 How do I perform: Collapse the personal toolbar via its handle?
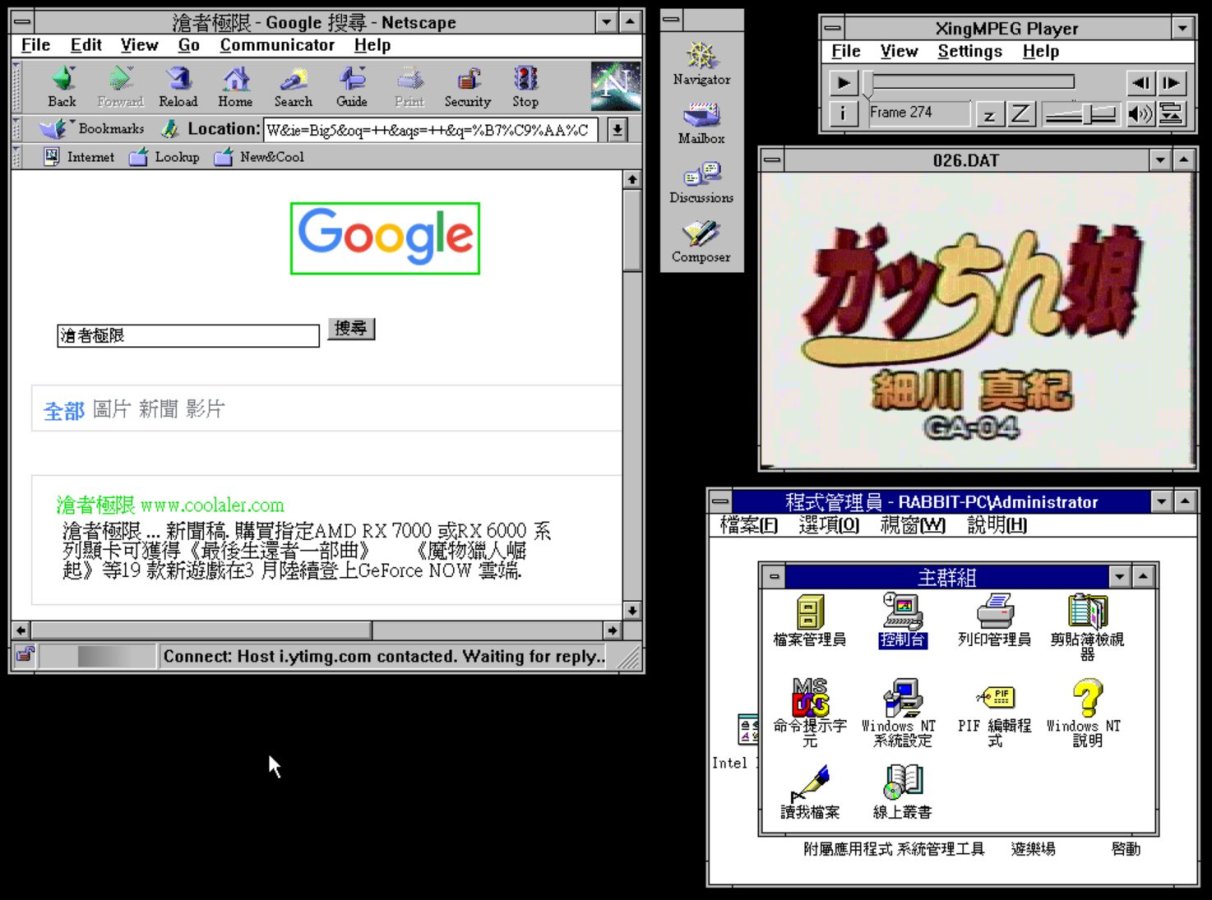[16, 157]
